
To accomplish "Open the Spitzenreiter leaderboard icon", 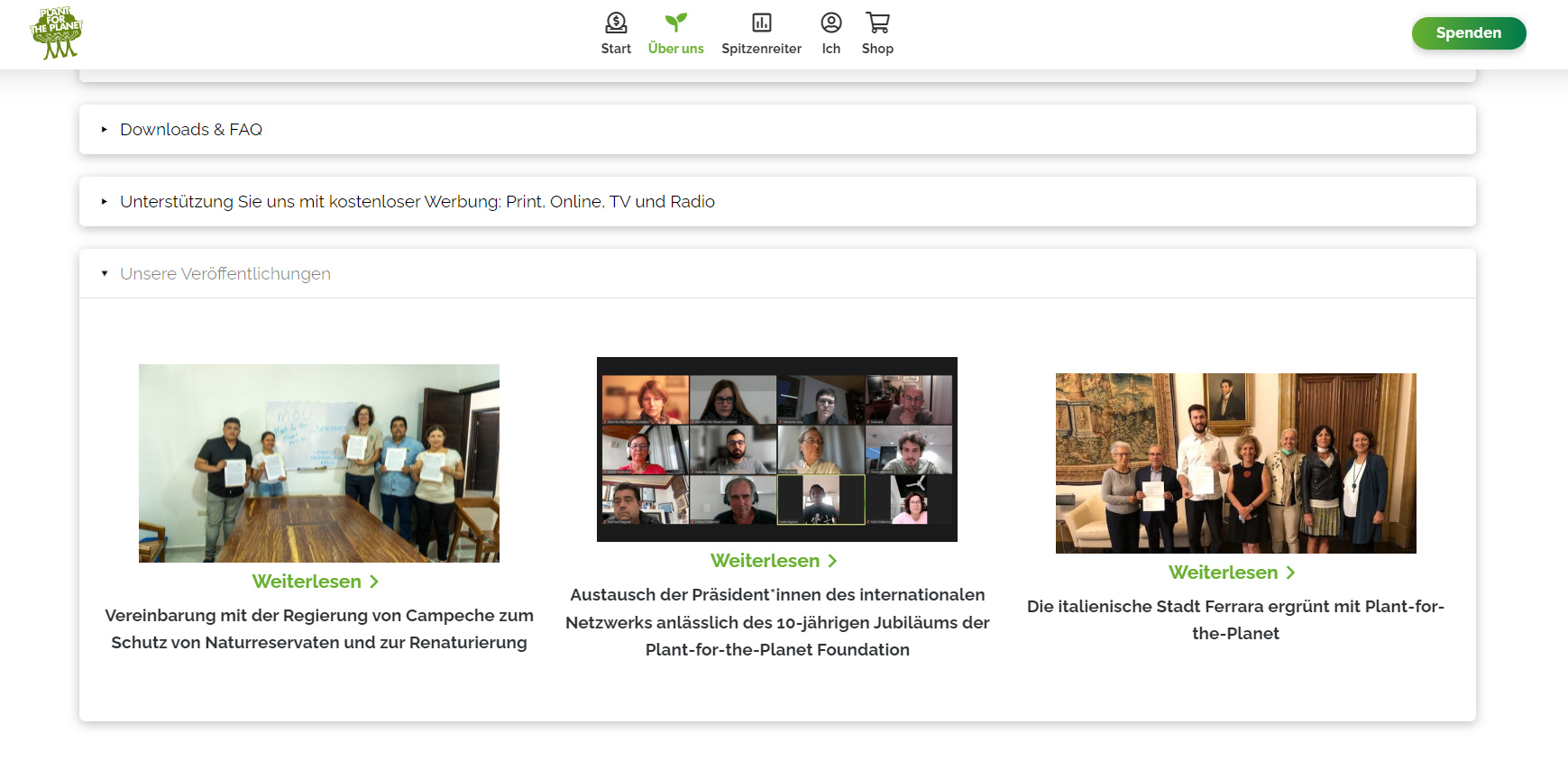I will click(762, 23).
